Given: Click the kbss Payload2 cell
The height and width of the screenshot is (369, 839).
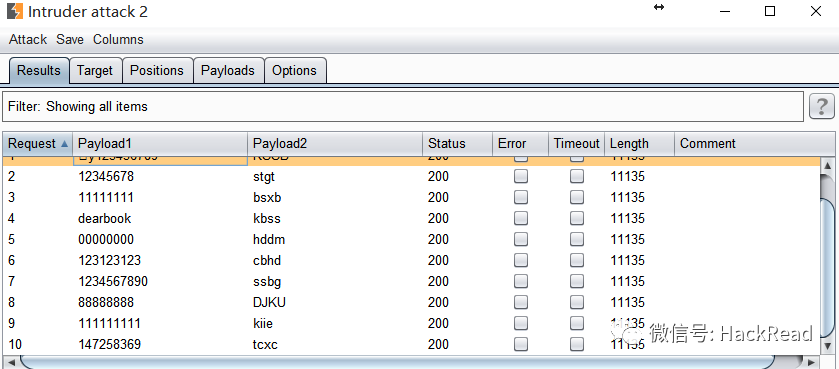Looking at the screenshot, I should (x=335, y=218).
